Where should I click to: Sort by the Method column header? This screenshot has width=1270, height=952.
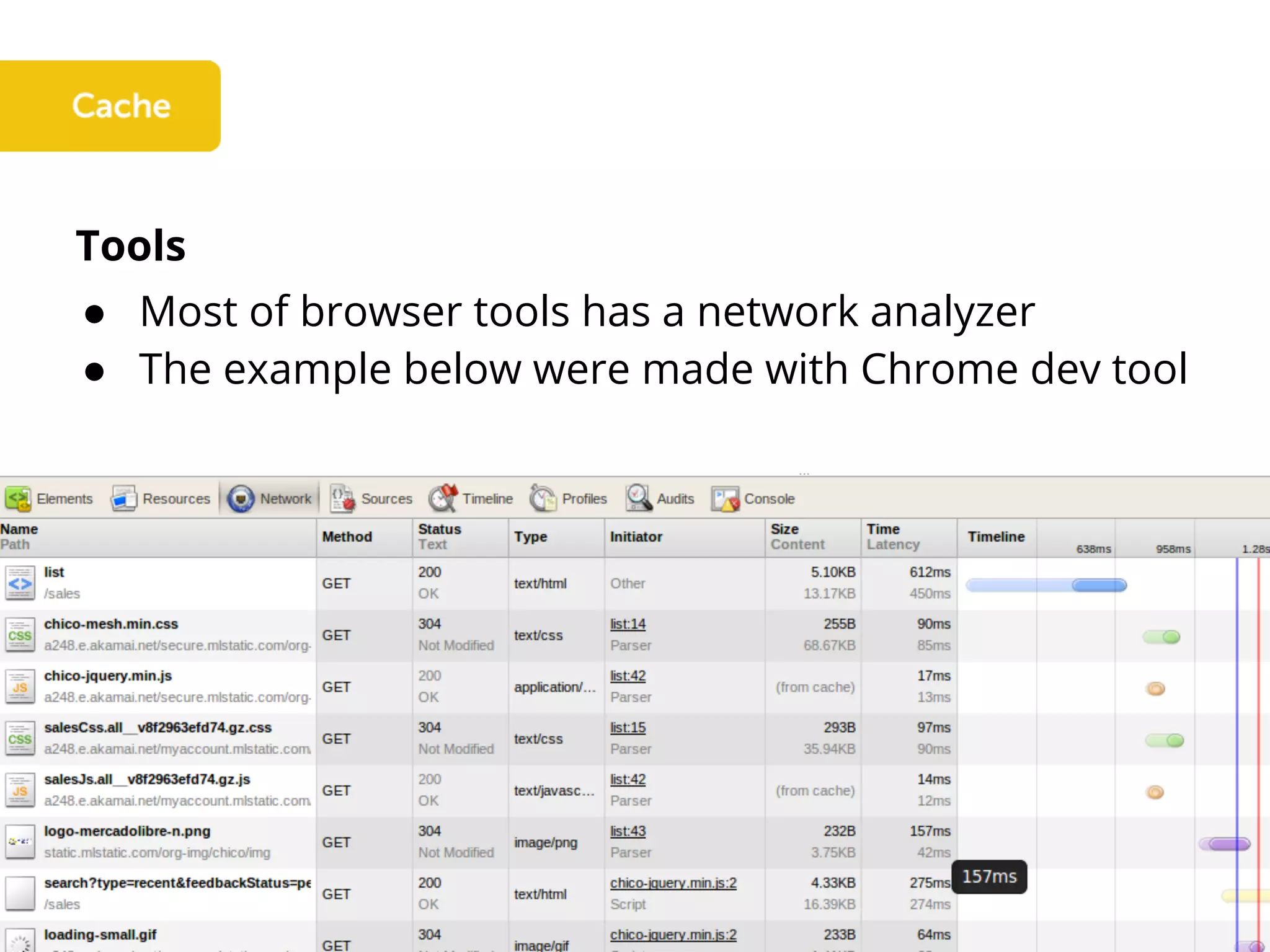[364, 537]
